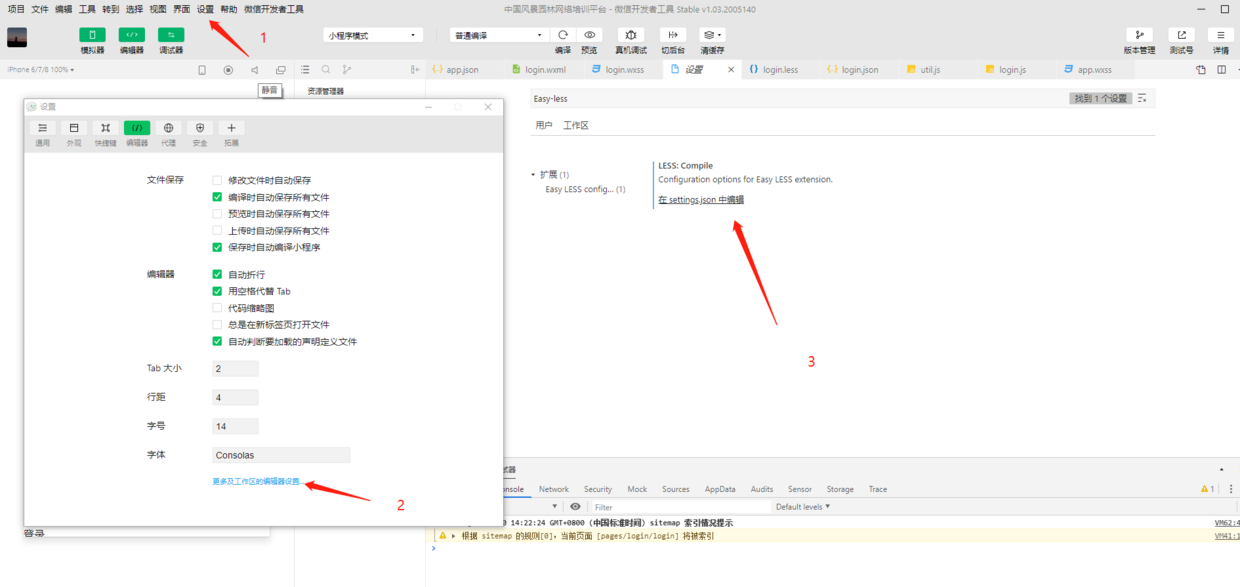
Task: Enable 修改文件时自动保存 checkbox
Action: 217,180
